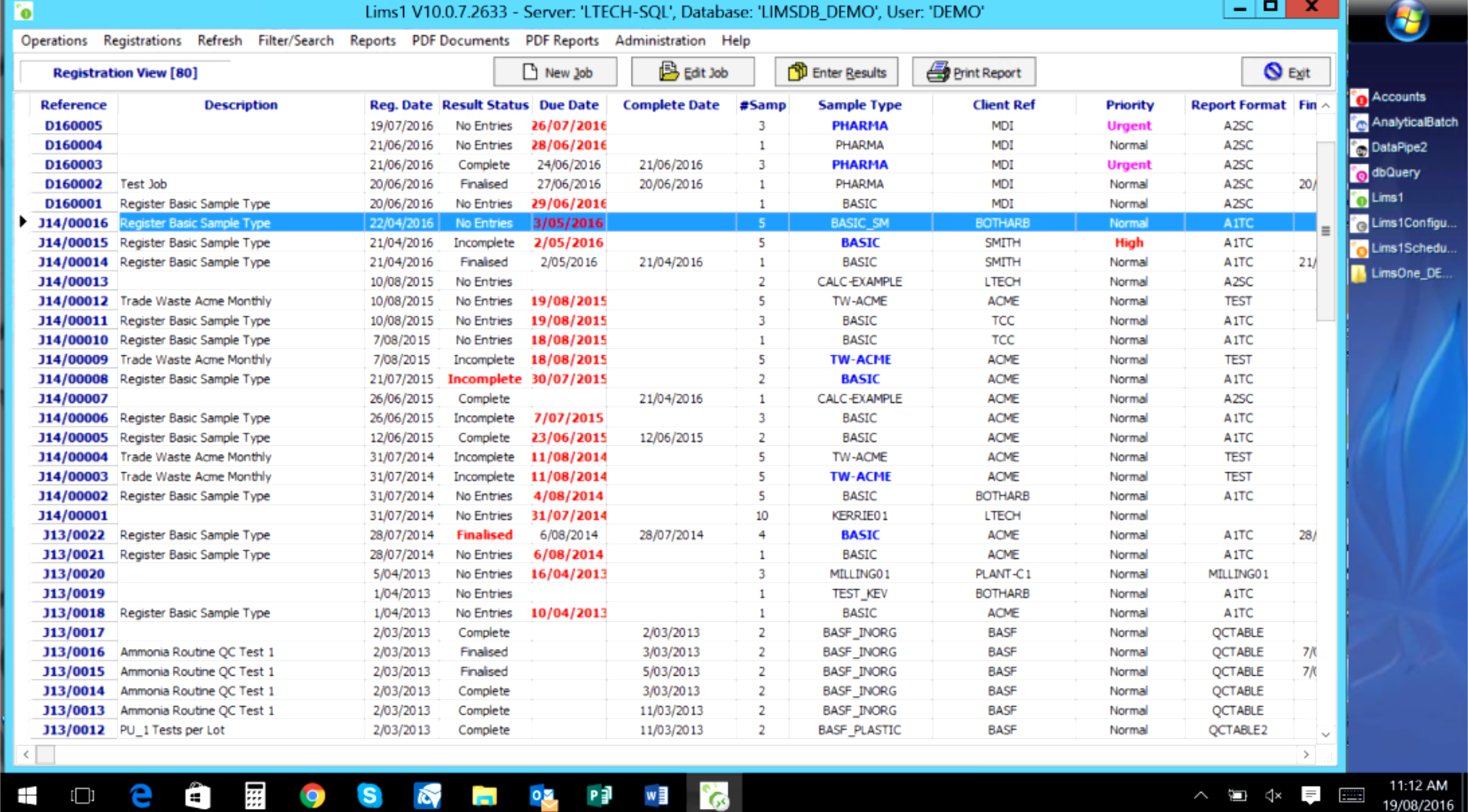Open the Help menu
Screen dimensions: 1468x812
(736, 41)
